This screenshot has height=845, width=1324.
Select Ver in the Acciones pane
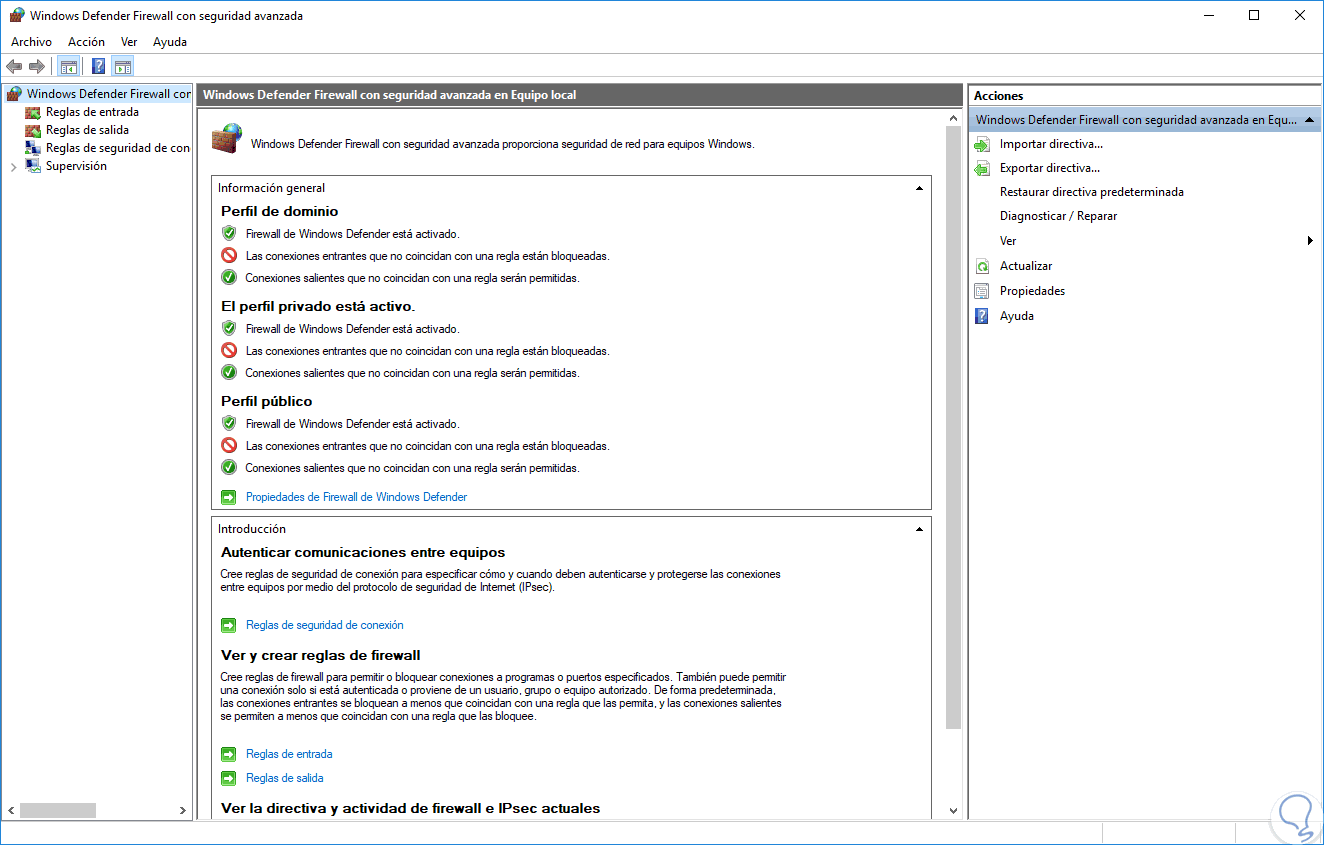point(1008,241)
